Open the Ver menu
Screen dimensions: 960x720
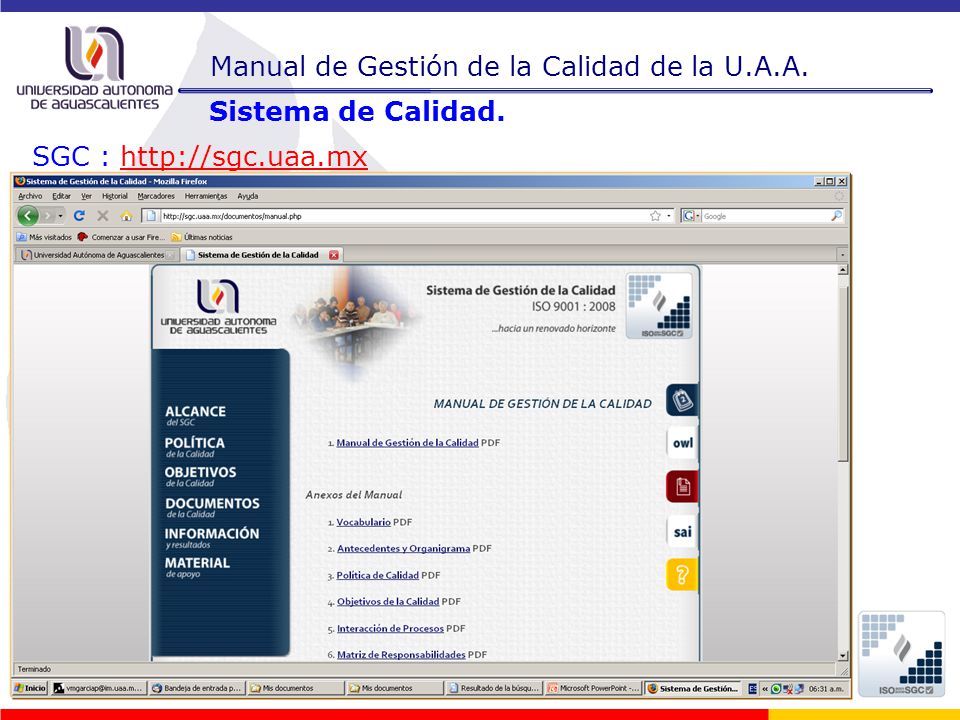tap(86, 196)
